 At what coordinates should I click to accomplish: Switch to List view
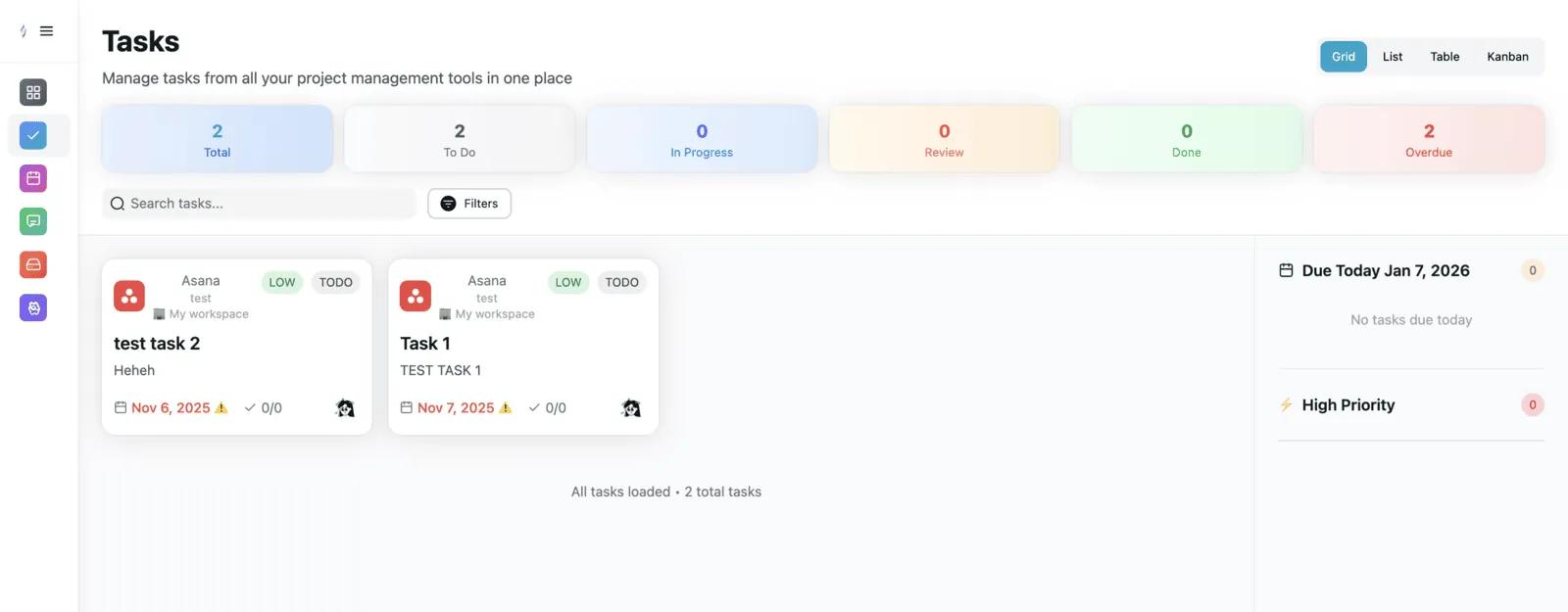[x=1392, y=57]
